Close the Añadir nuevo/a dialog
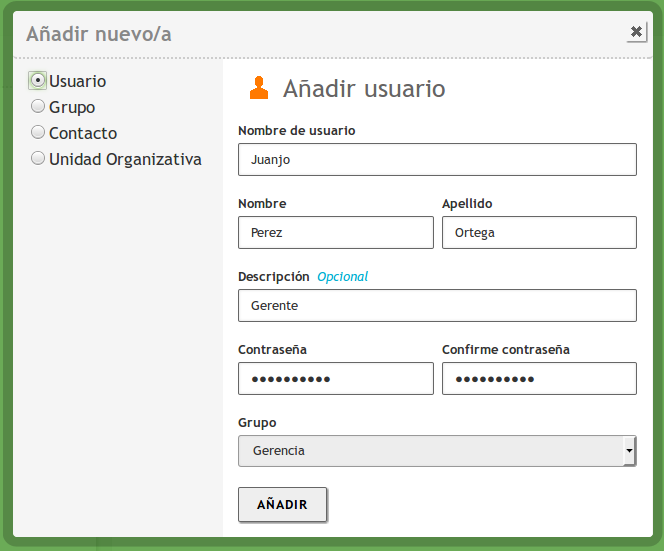 [636, 32]
